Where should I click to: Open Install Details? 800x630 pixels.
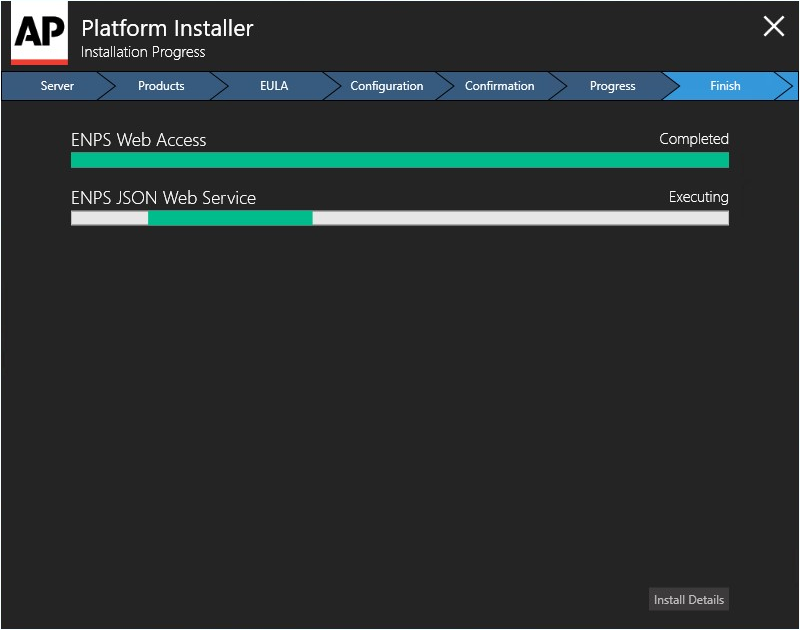tap(689, 599)
